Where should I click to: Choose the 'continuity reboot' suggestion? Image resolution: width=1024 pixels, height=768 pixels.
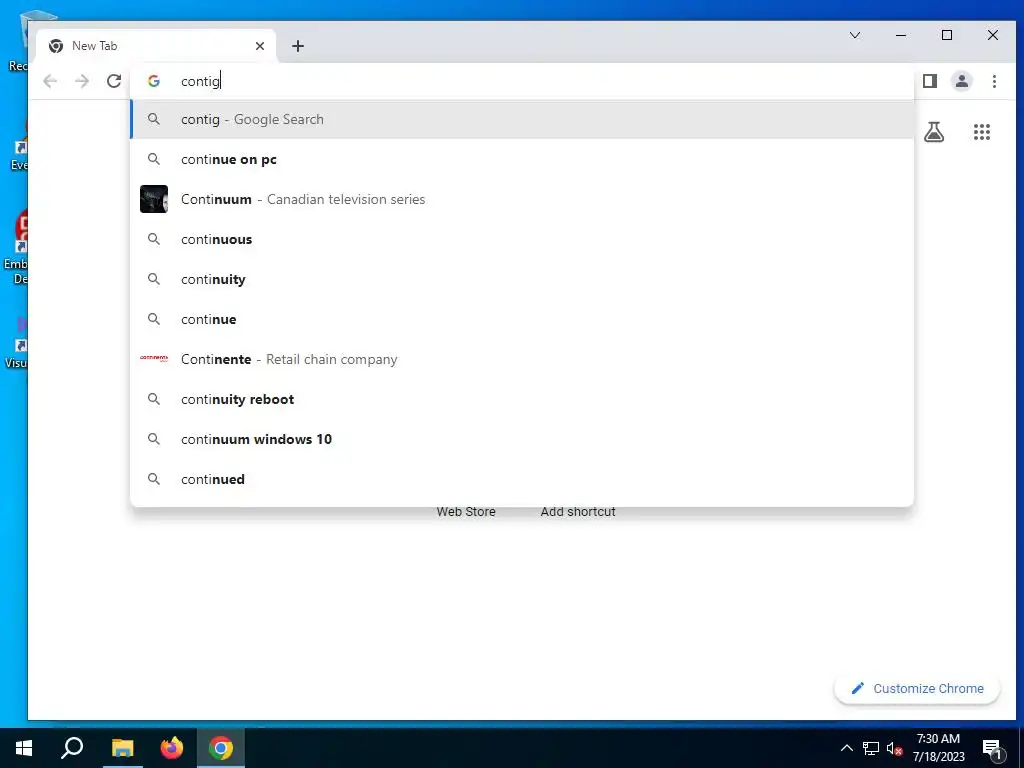tap(522, 399)
